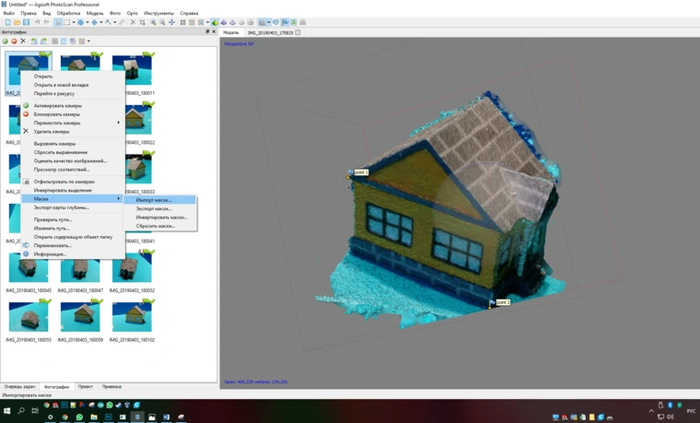Select thumbnail IMG_20190403_180102
Image resolution: width=700 pixels, height=423 pixels.
click(x=132, y=318)
